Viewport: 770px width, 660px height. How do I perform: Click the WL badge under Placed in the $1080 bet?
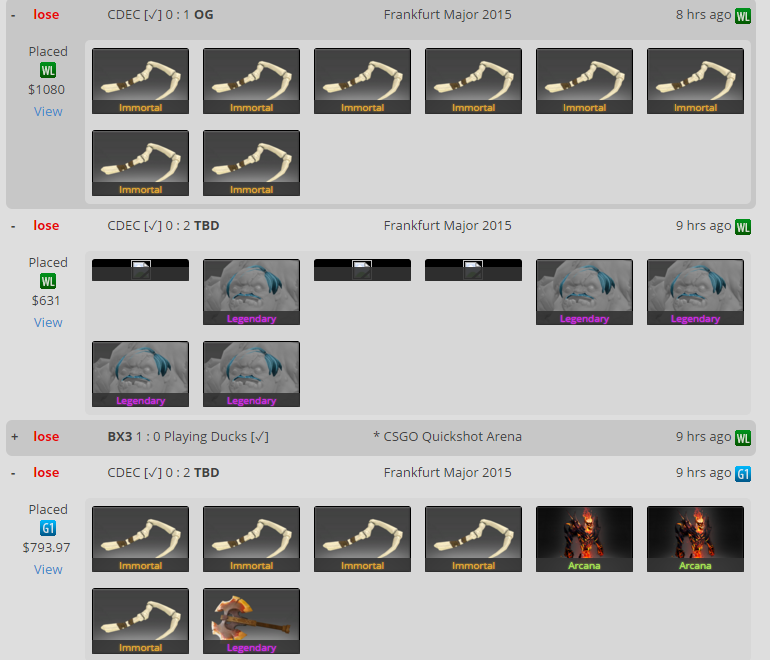coord(48,70)
